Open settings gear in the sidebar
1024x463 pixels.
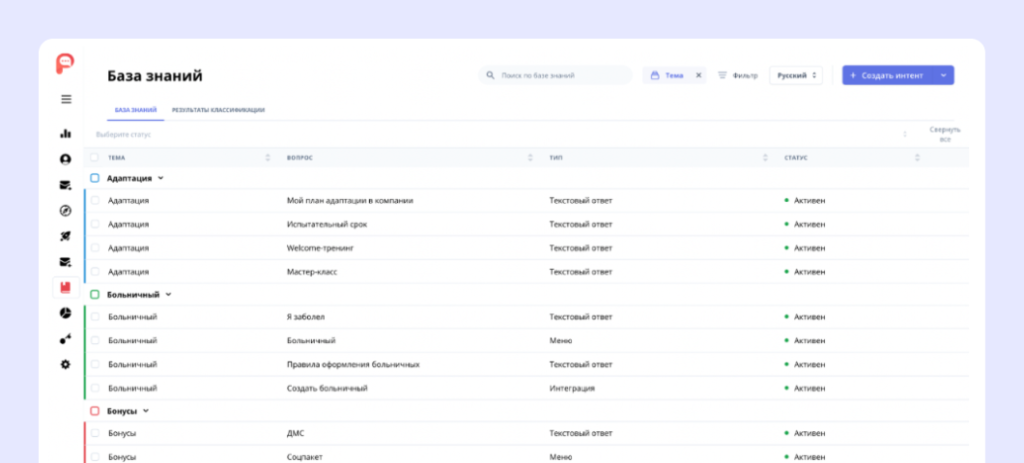tap(66, 364)
